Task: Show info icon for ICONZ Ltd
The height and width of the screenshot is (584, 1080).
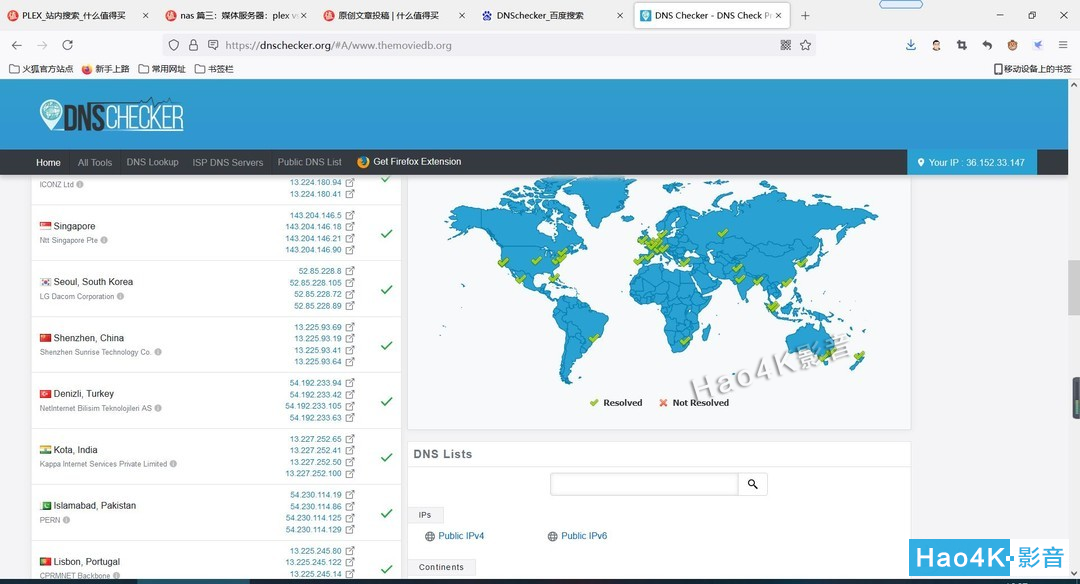Action: pos(80,185)
